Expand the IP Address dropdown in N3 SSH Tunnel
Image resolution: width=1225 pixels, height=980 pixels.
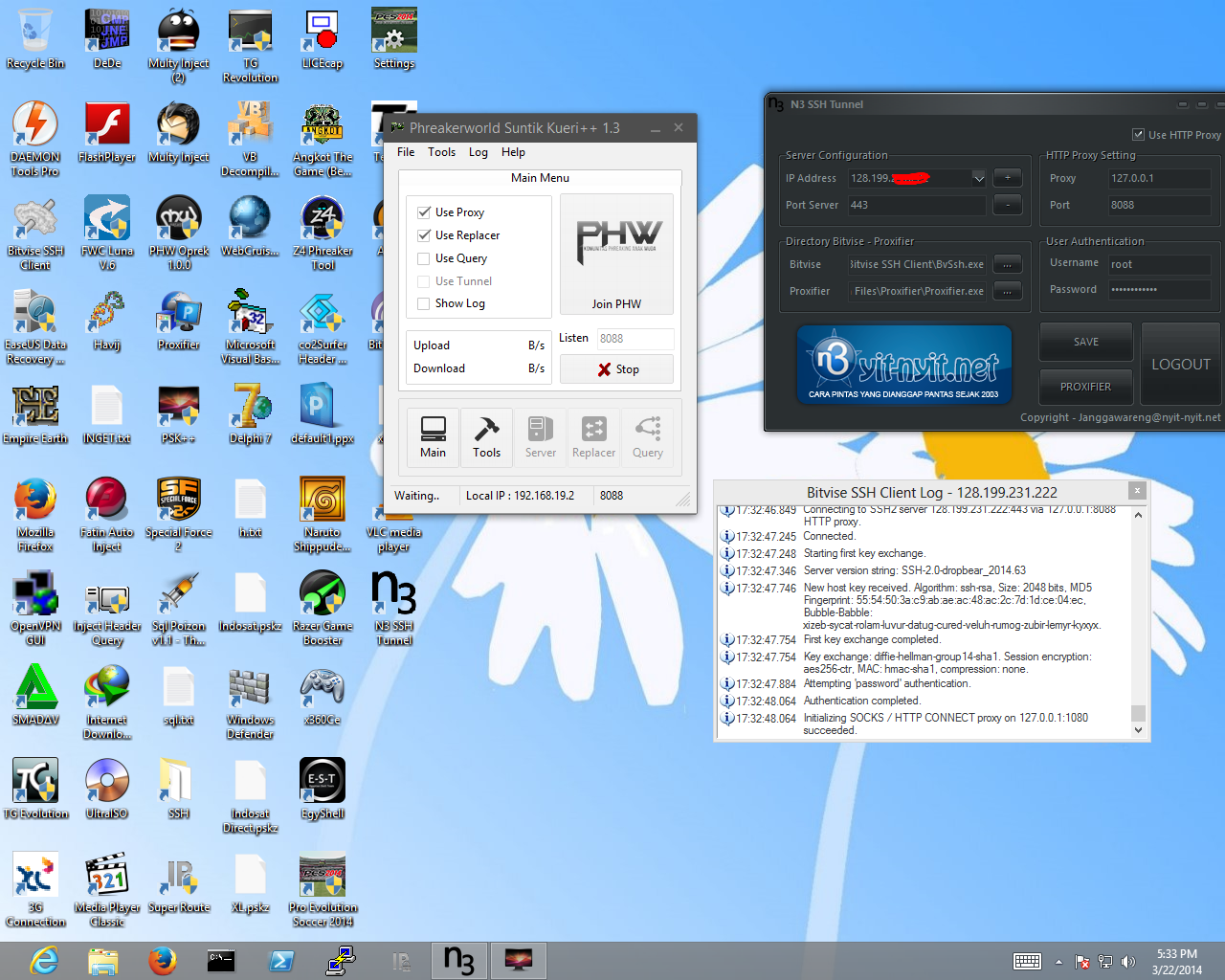(978, 178)
